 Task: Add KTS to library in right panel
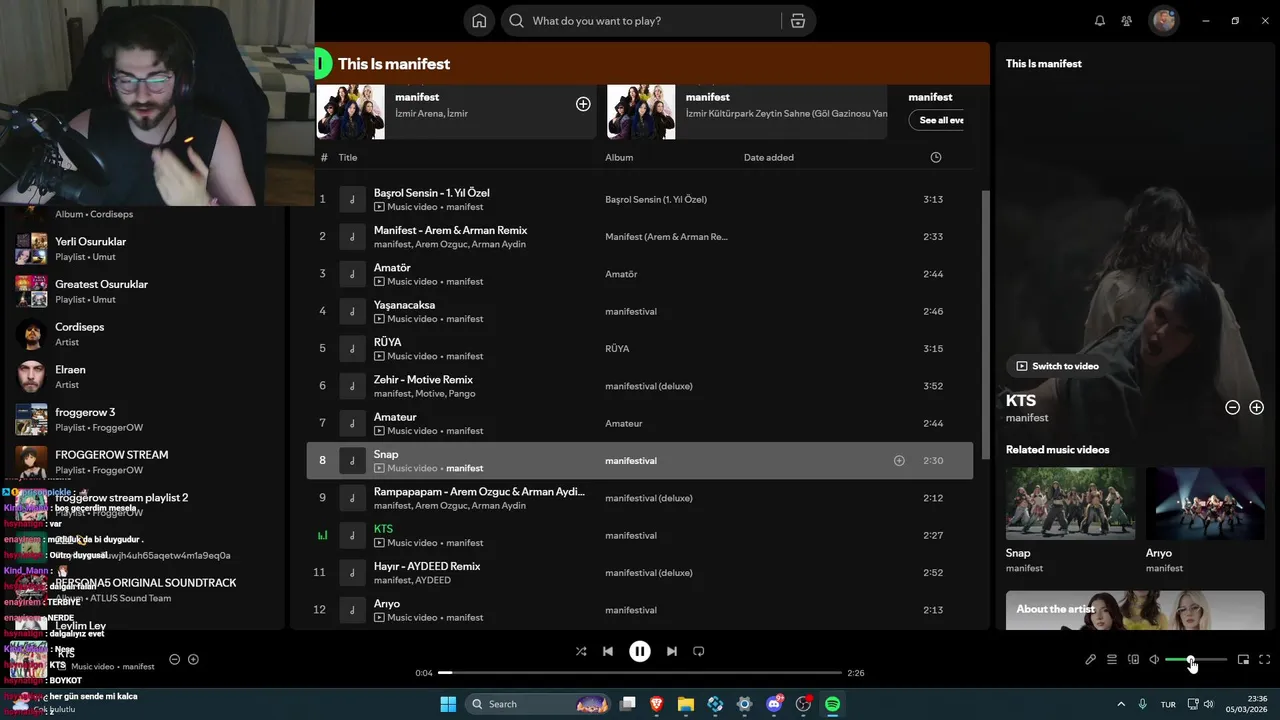tap(1257, 407)
